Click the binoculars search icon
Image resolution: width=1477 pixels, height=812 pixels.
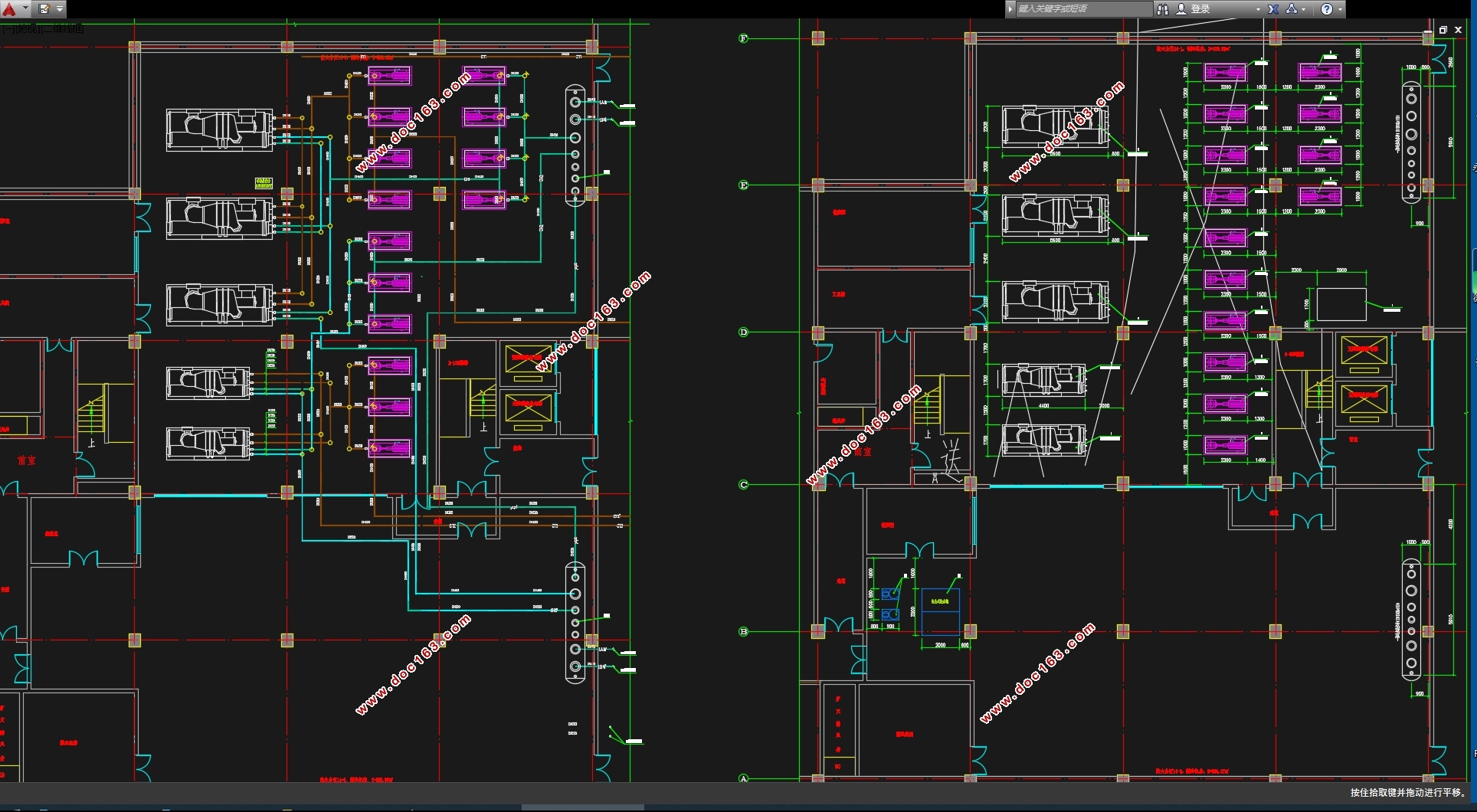pos(1163,9)
